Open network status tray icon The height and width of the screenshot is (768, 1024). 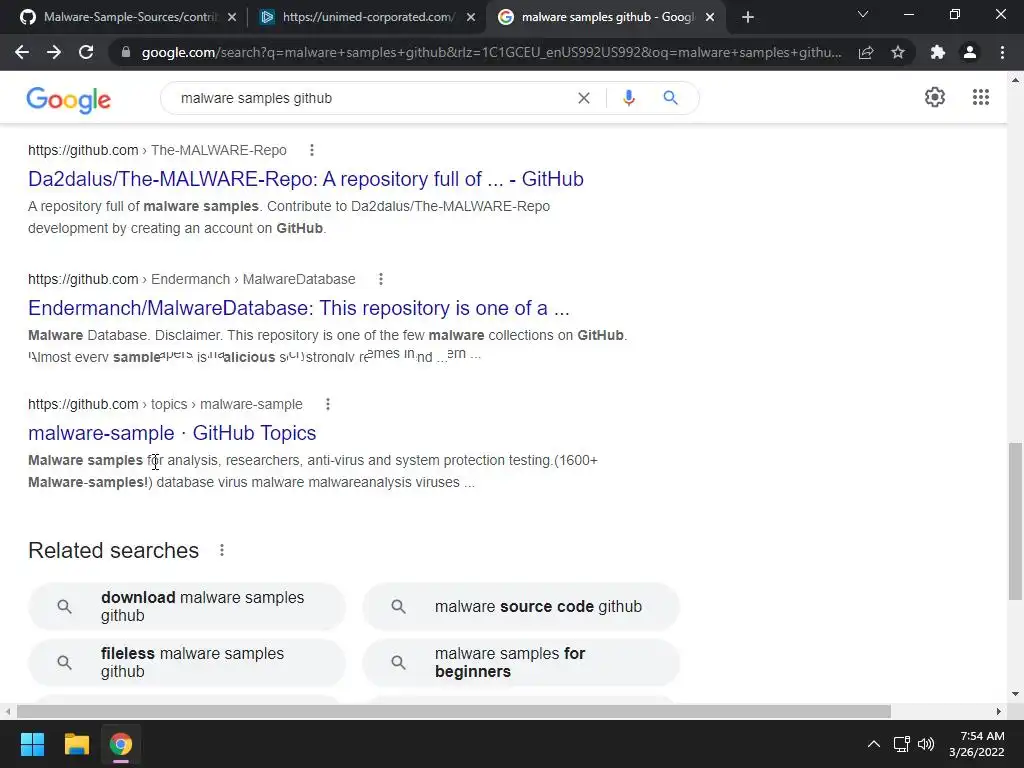pyautogui.click(x=902, y=744)
